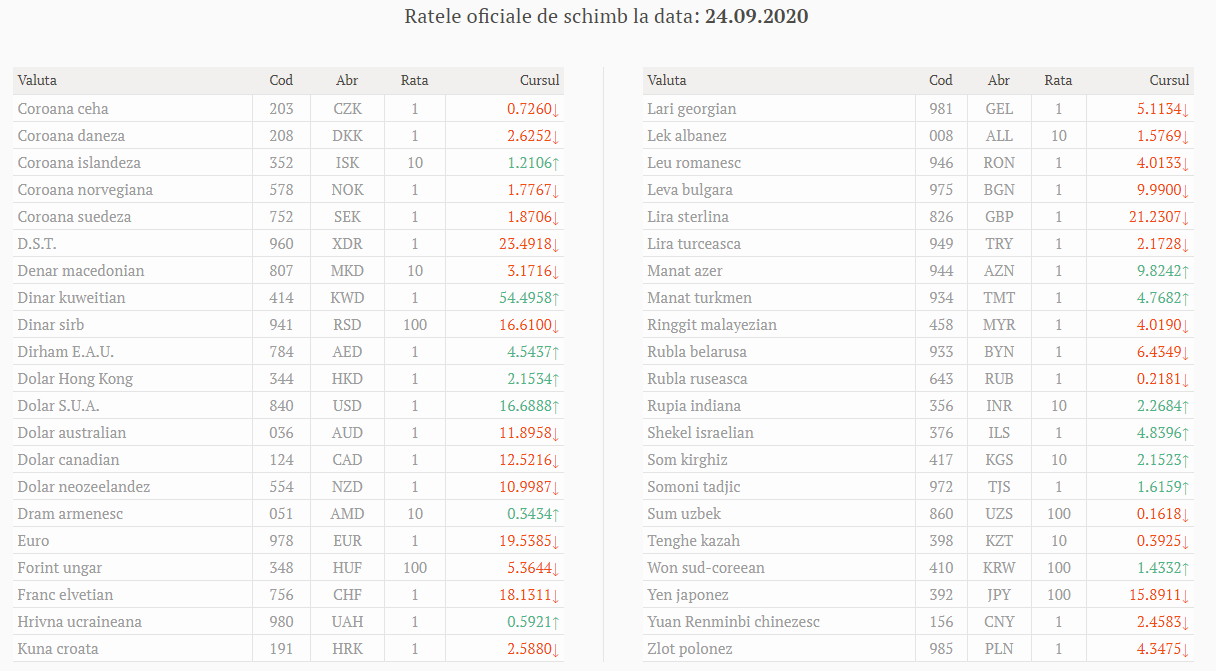Click the down arrow next to Lira sterlina rate
The width and height of the screenshot is (1216, 671).
(x=1186, y=217)
